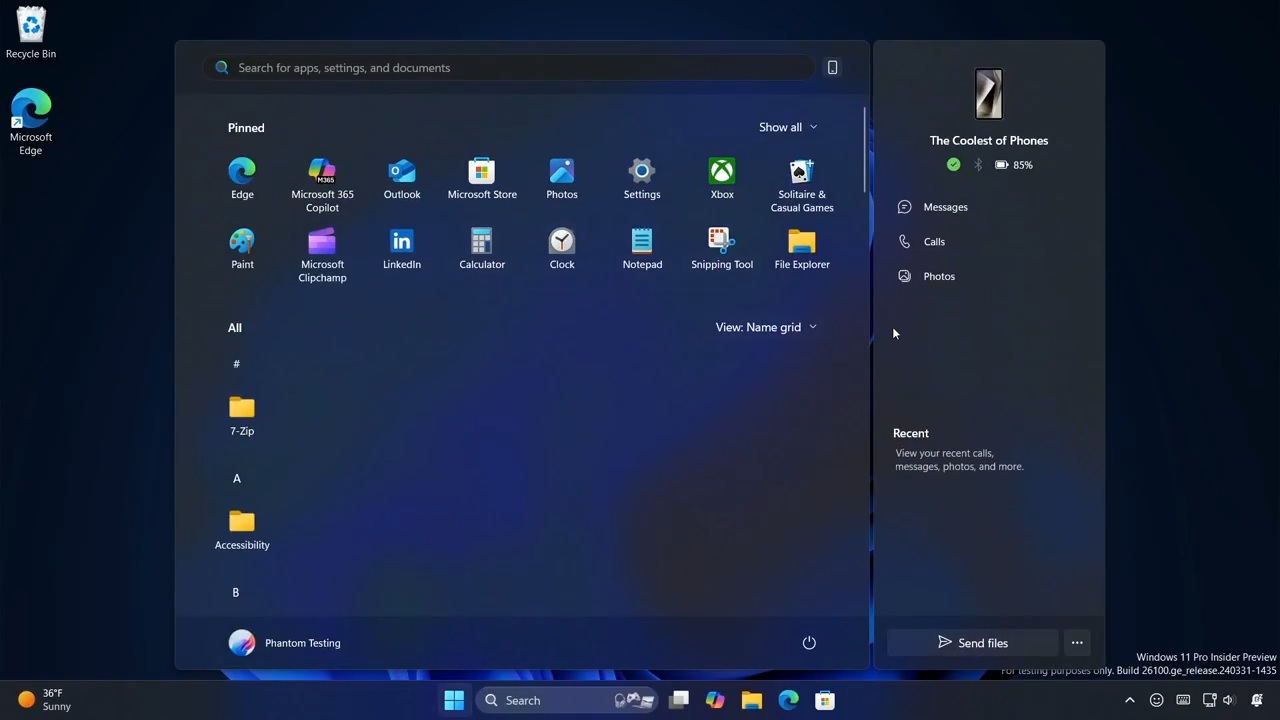The height and width of the screenshot is (720, 1280).
Task: Open Task View in the taskbar
Action: point(679,700)
